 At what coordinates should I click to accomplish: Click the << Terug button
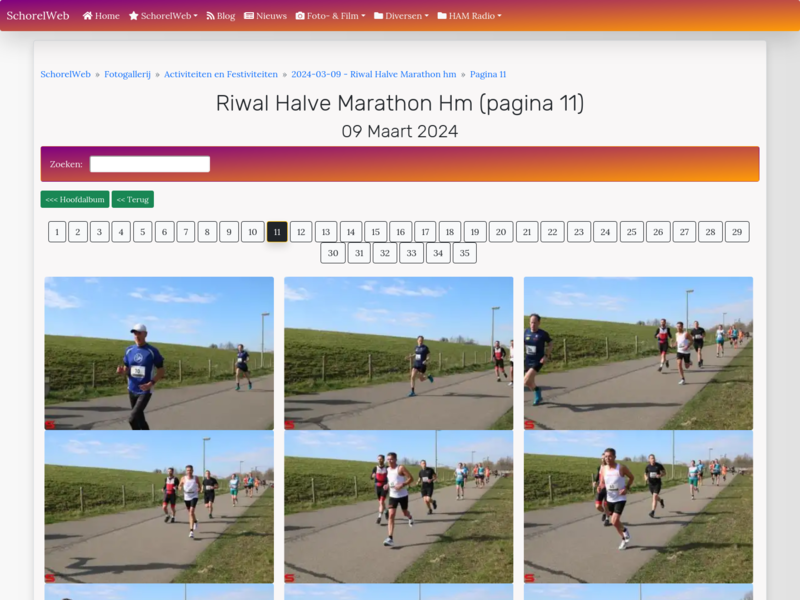[x=133, y=199]
